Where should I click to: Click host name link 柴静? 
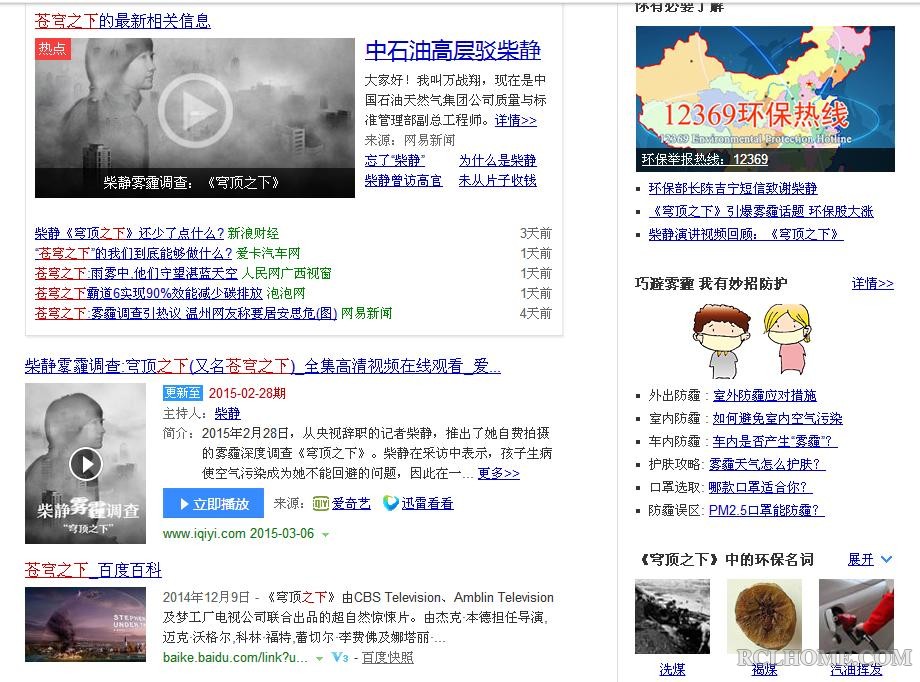(x=228, y=413)
